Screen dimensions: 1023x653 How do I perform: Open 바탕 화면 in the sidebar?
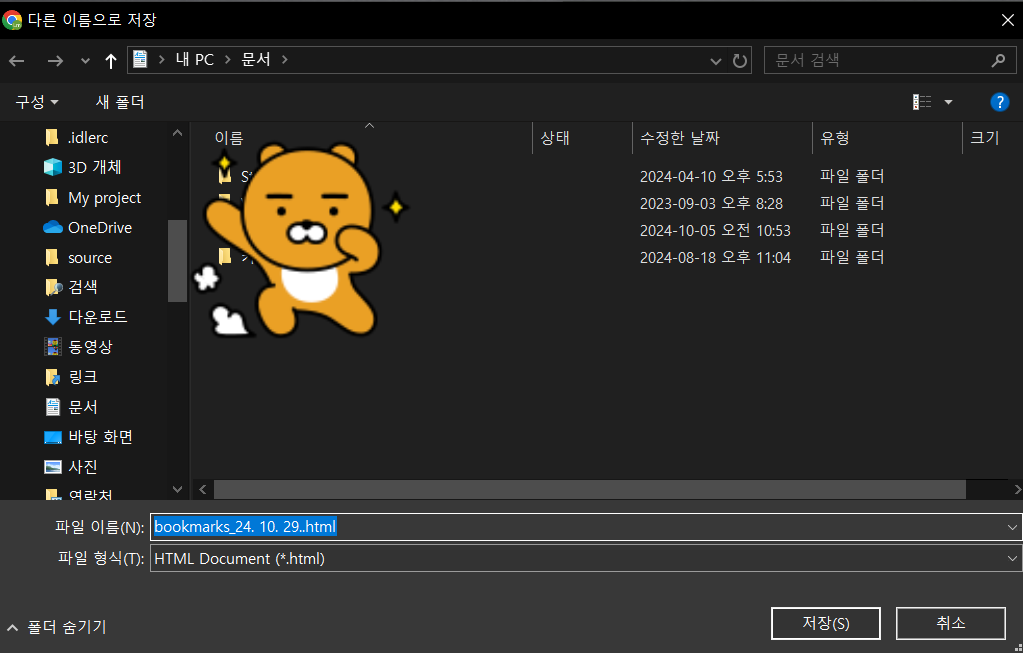100,437
